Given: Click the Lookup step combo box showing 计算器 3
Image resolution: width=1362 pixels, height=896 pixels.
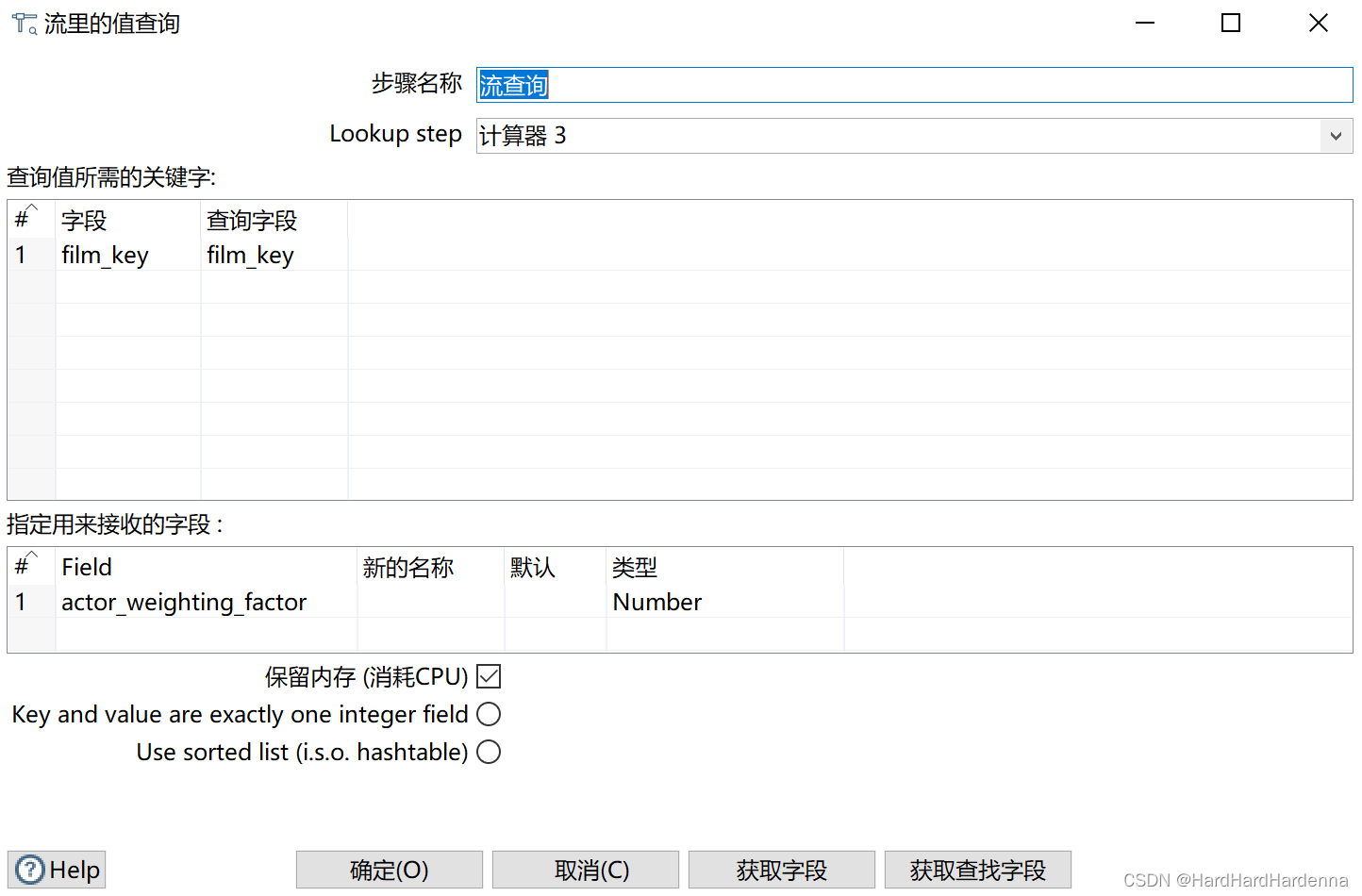Looking at the screenshot, I should tap(914, 136).
